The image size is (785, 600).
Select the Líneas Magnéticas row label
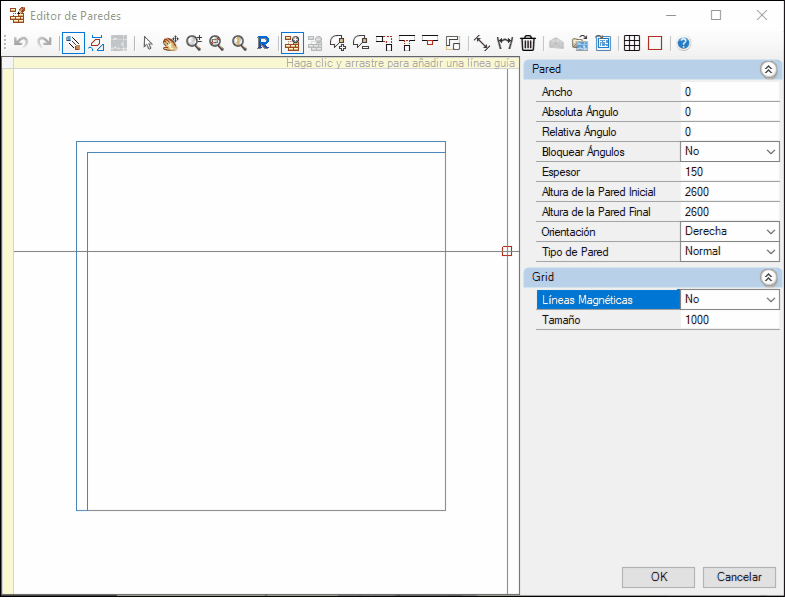click(608, 299)
